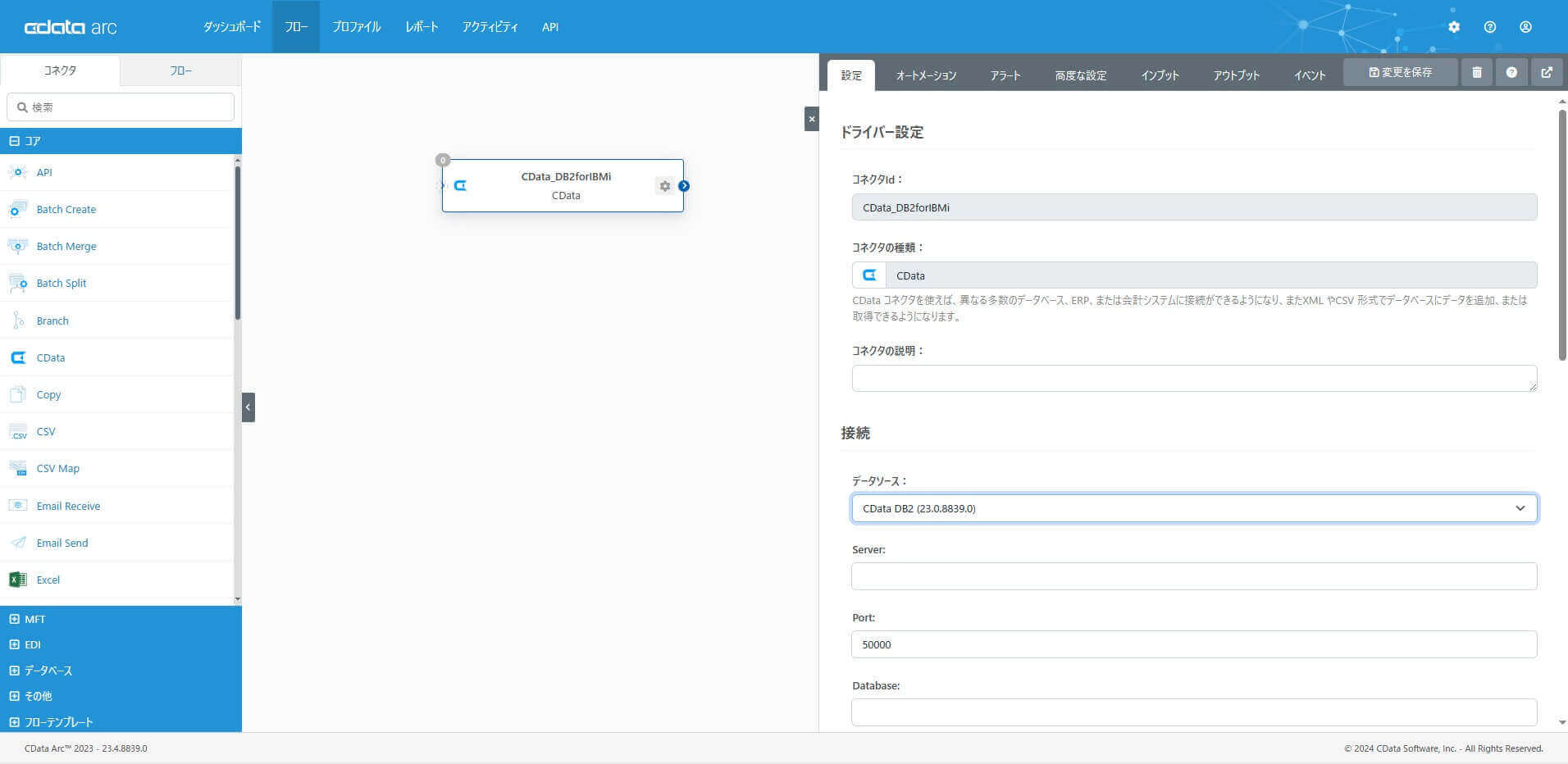1568x764 pixels.
Task: Select Excel connector icon
Action: coord(17,580)
